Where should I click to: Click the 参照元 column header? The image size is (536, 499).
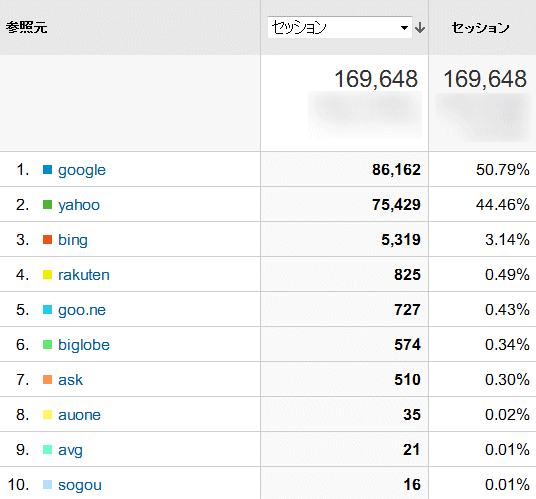tap(26, 27)
